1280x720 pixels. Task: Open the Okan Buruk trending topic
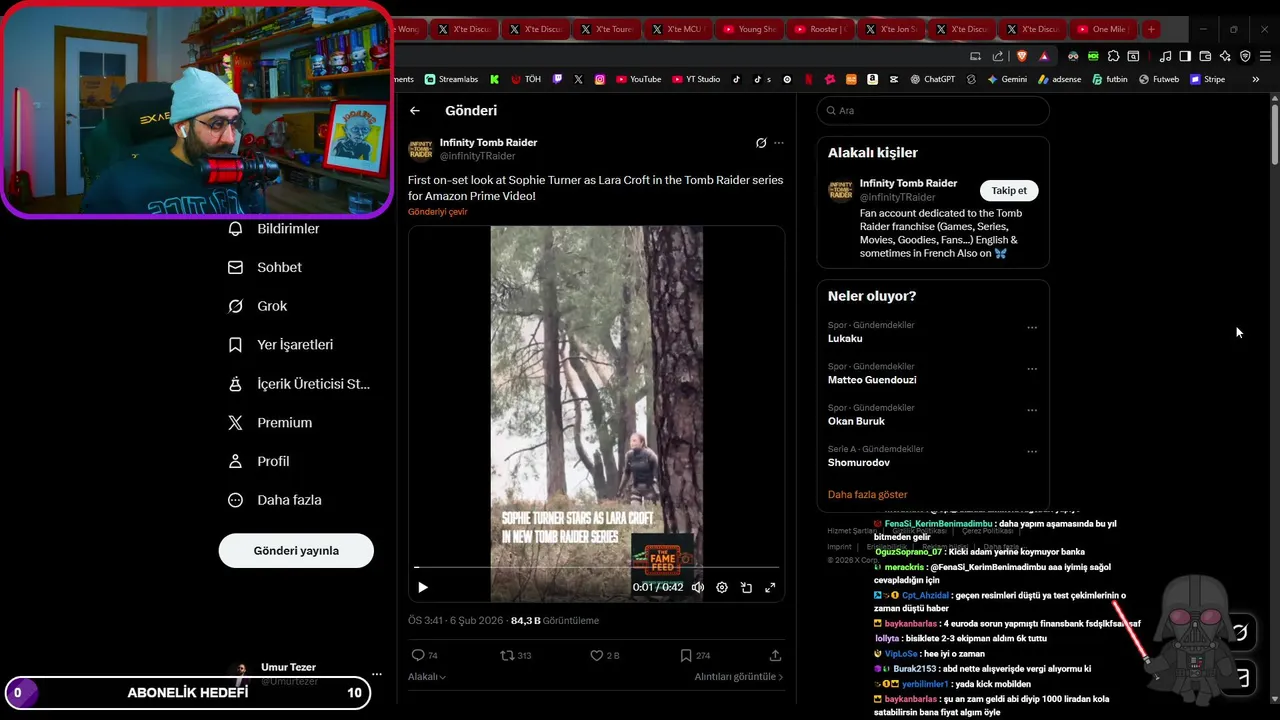pos(856,421)
